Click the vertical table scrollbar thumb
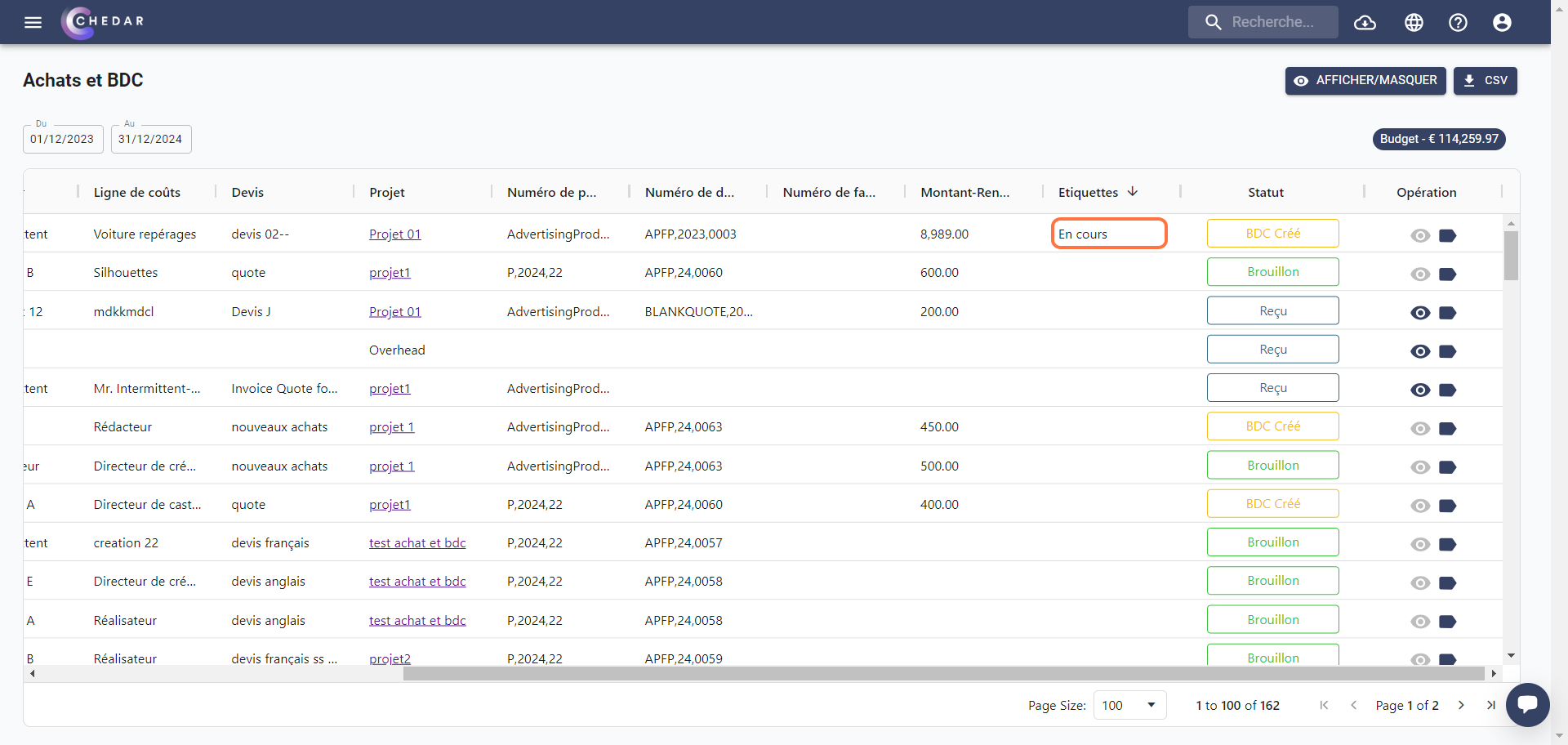Image resolution: width=1568 pixels, height=745 pixels. (1511, 256)
